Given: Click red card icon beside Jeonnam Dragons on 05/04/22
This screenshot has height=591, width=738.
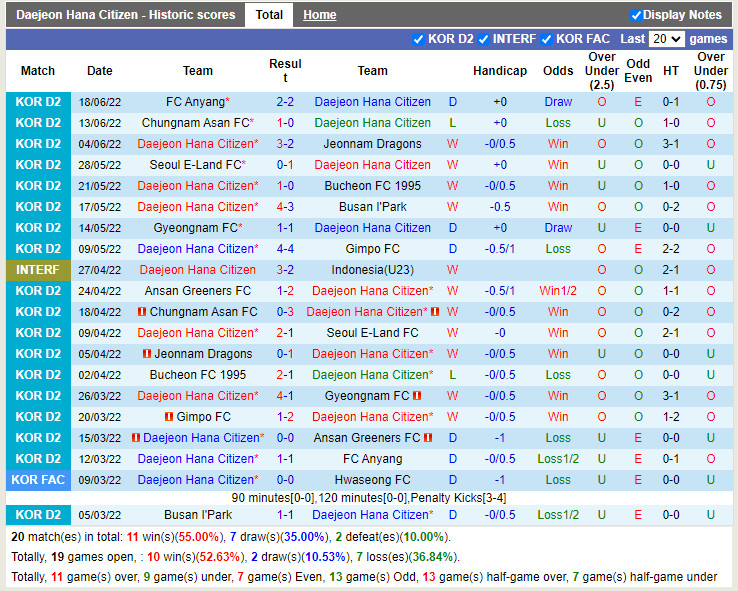Looking at the screenshot, I should 147,354.
